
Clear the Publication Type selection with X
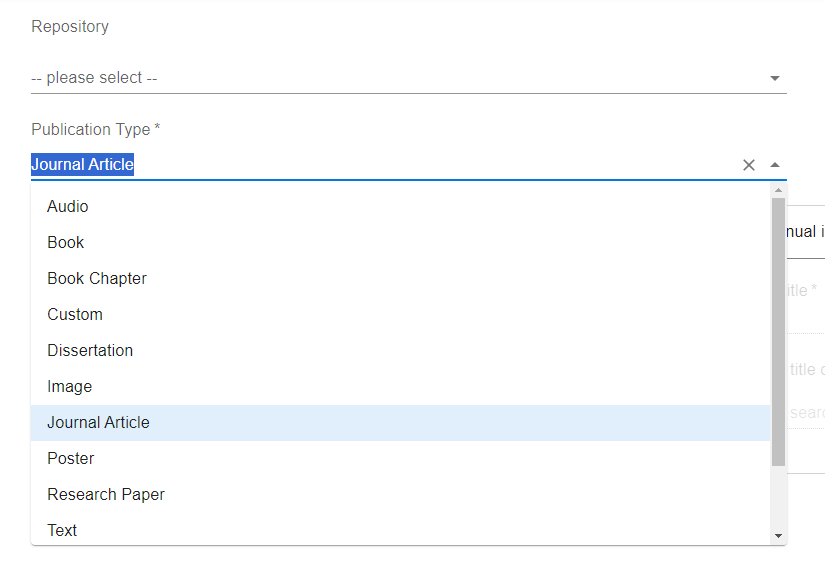pyautogui.click(x=748, y=165)
